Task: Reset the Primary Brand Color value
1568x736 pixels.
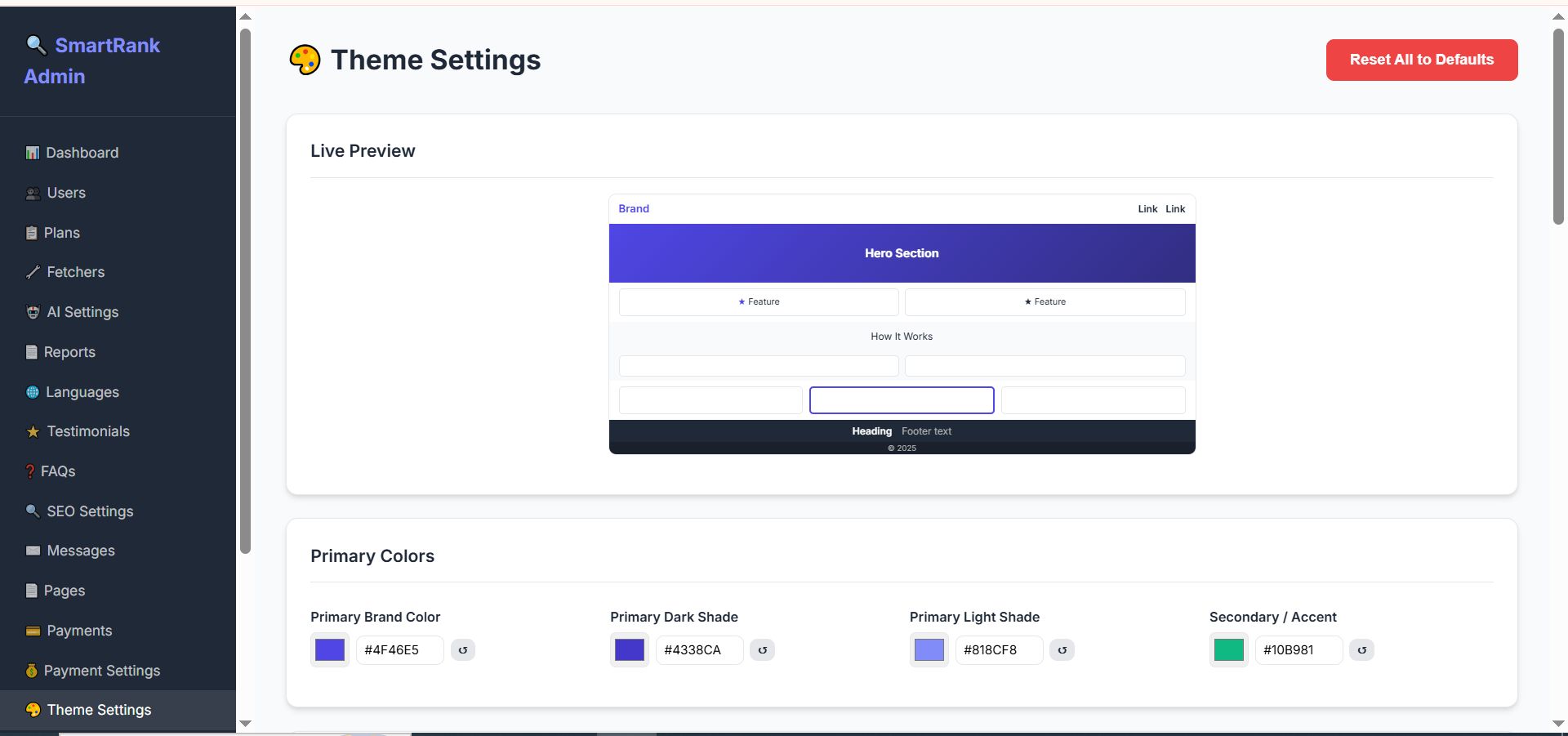Action: coord(463,650)
